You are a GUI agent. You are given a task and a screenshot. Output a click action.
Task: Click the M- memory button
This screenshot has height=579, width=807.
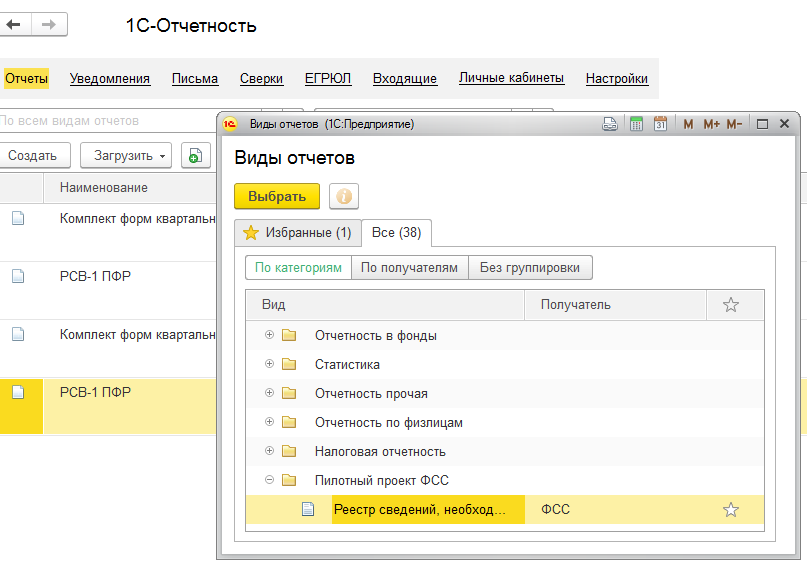point(734,124)
